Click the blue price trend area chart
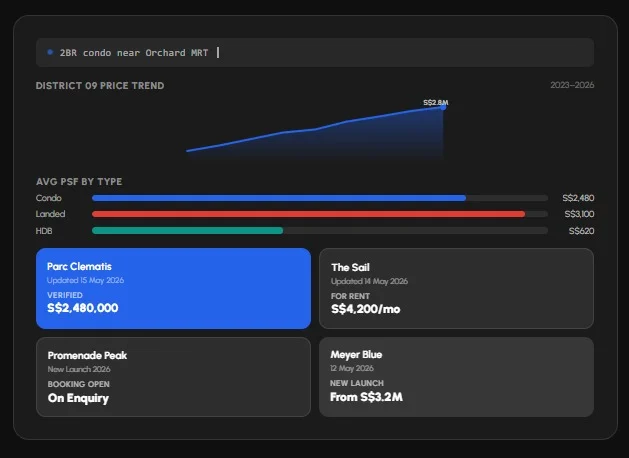Viewport: 629px width, 458px height. (x=315, y=132)
